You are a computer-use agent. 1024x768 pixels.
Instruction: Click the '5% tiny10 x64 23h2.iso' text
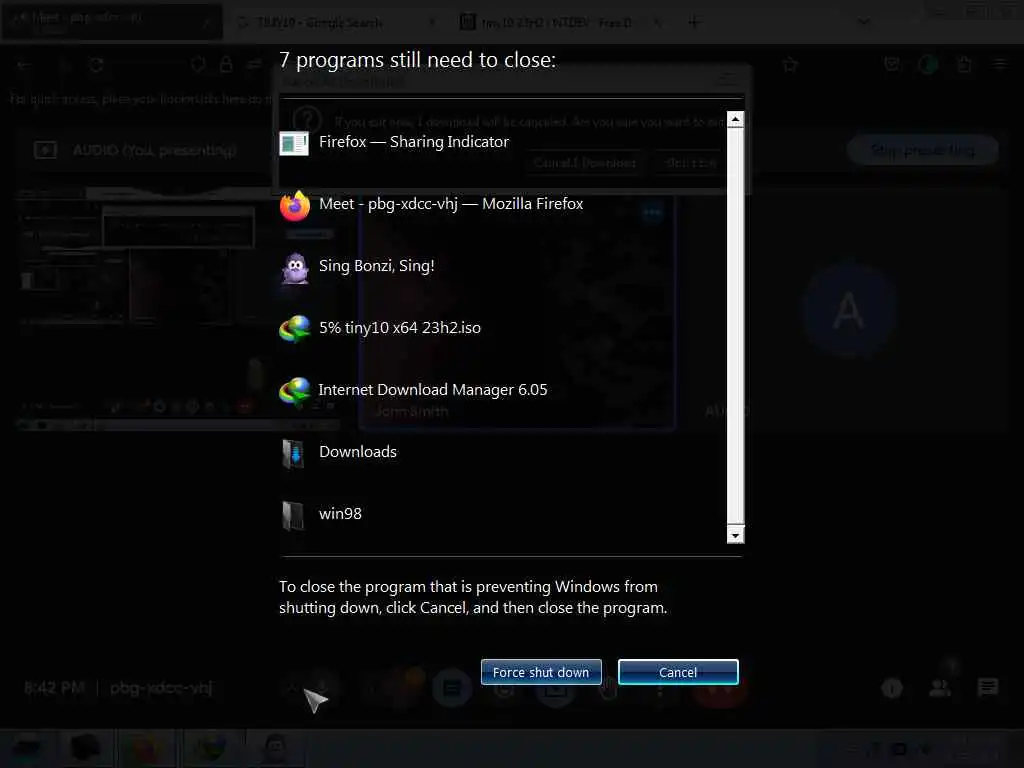(400, 328)
